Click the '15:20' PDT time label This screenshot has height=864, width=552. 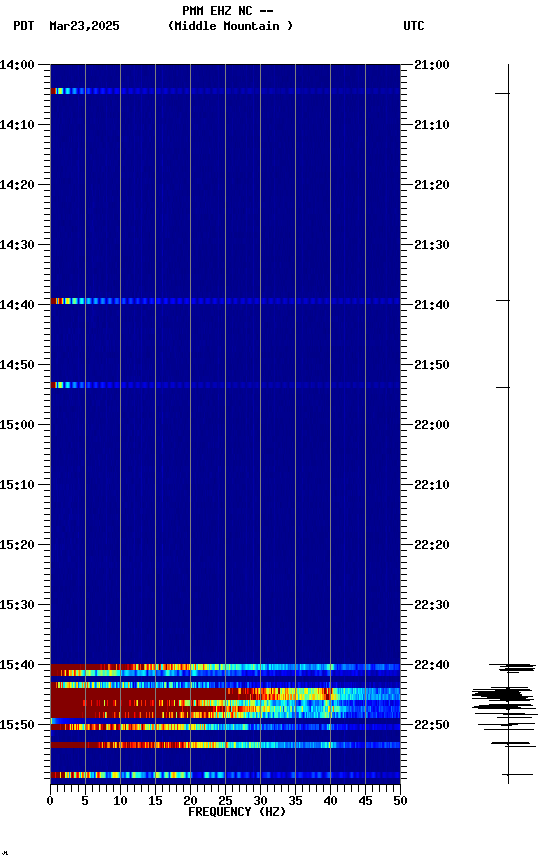coord(17,545)
